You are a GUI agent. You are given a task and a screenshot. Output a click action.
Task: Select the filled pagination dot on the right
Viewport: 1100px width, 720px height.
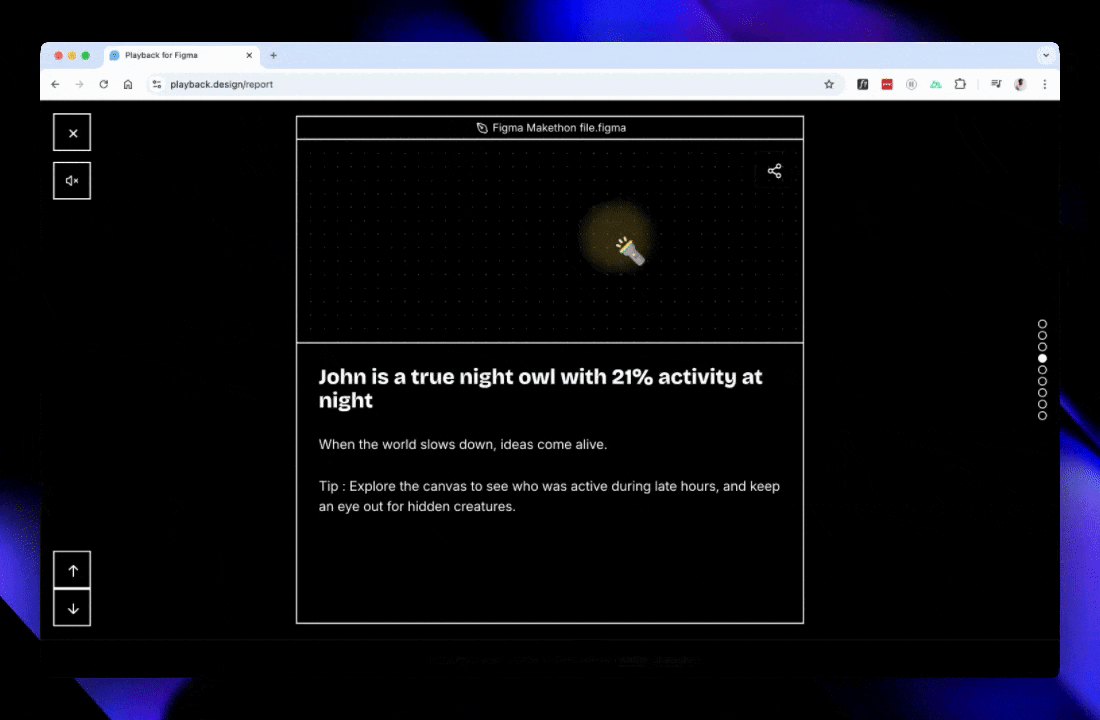1042,358
